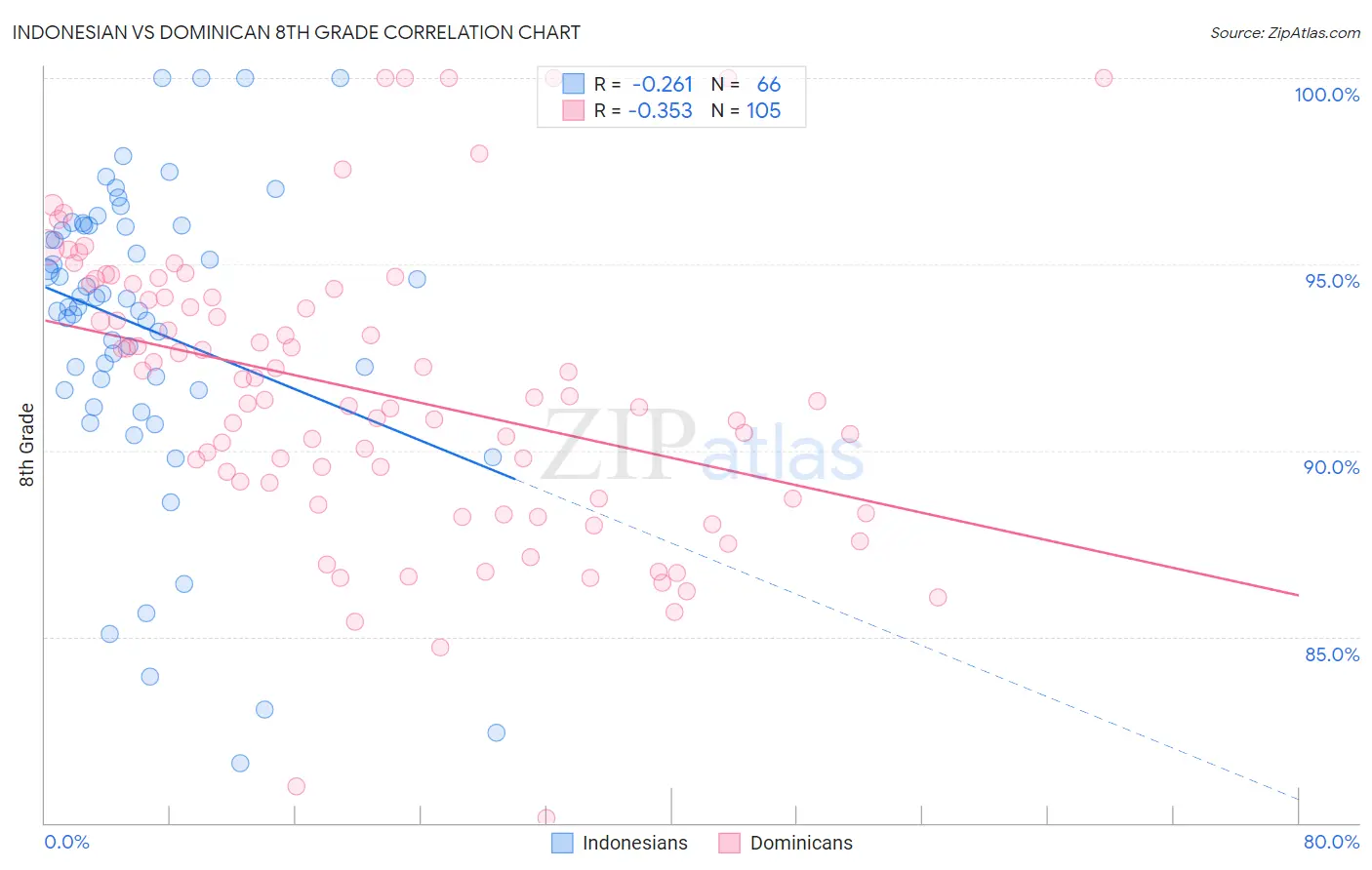Click the chart title text
This screenshot has height=870, width=1372.
pyautogui.click(x=296, y=32)
